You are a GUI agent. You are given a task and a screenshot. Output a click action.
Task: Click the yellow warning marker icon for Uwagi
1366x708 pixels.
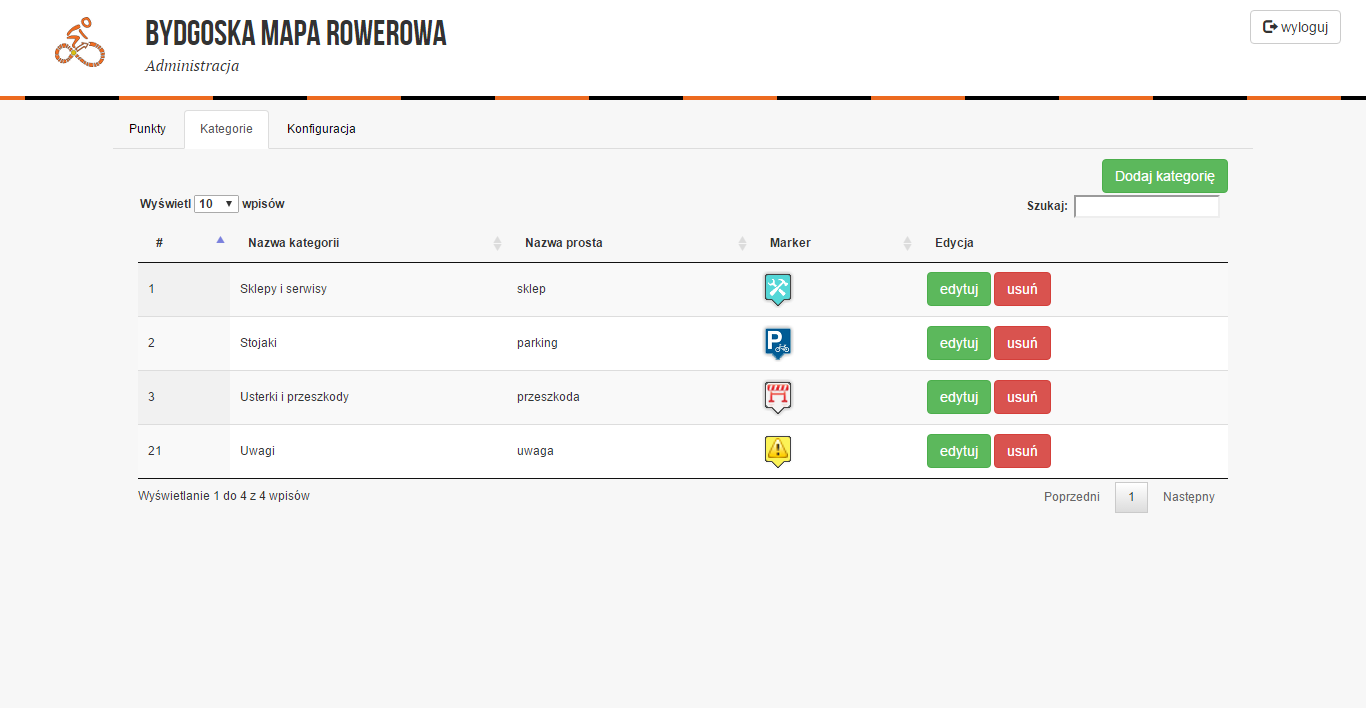(778, 451)
